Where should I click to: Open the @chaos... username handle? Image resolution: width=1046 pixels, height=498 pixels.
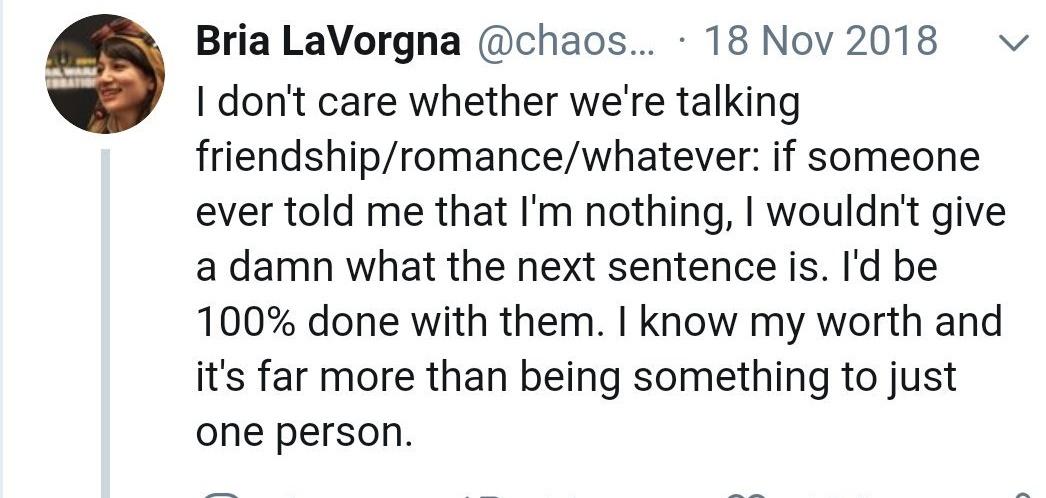point(566,43)
